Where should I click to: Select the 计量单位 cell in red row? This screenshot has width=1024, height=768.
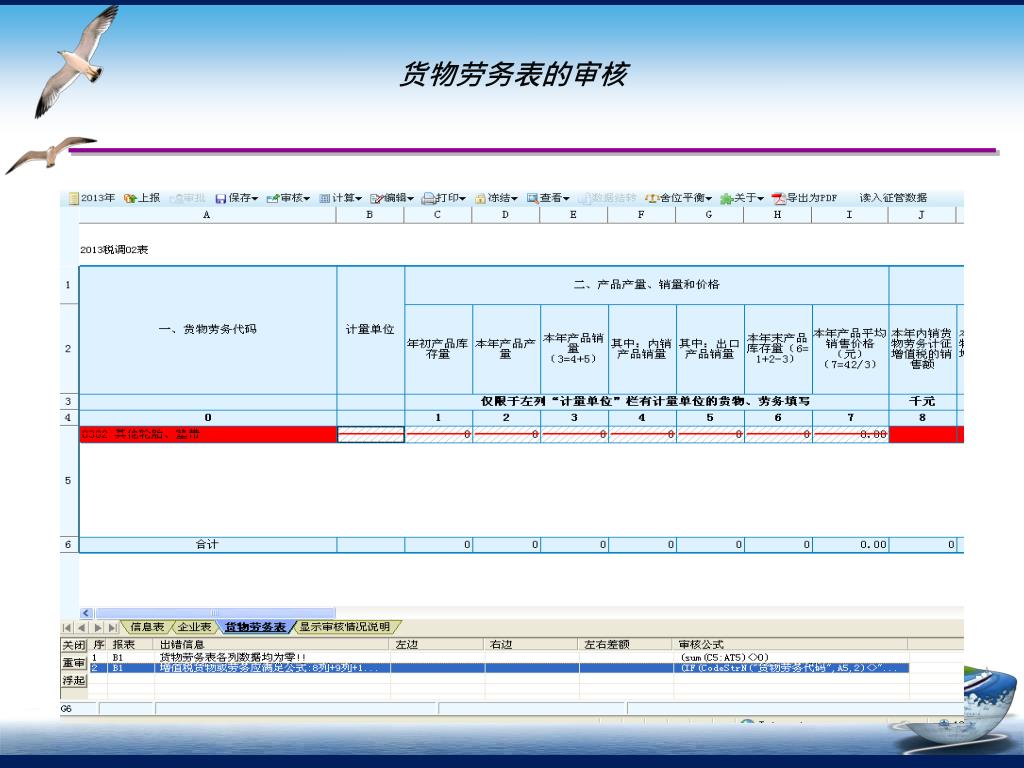click(371, 434)
